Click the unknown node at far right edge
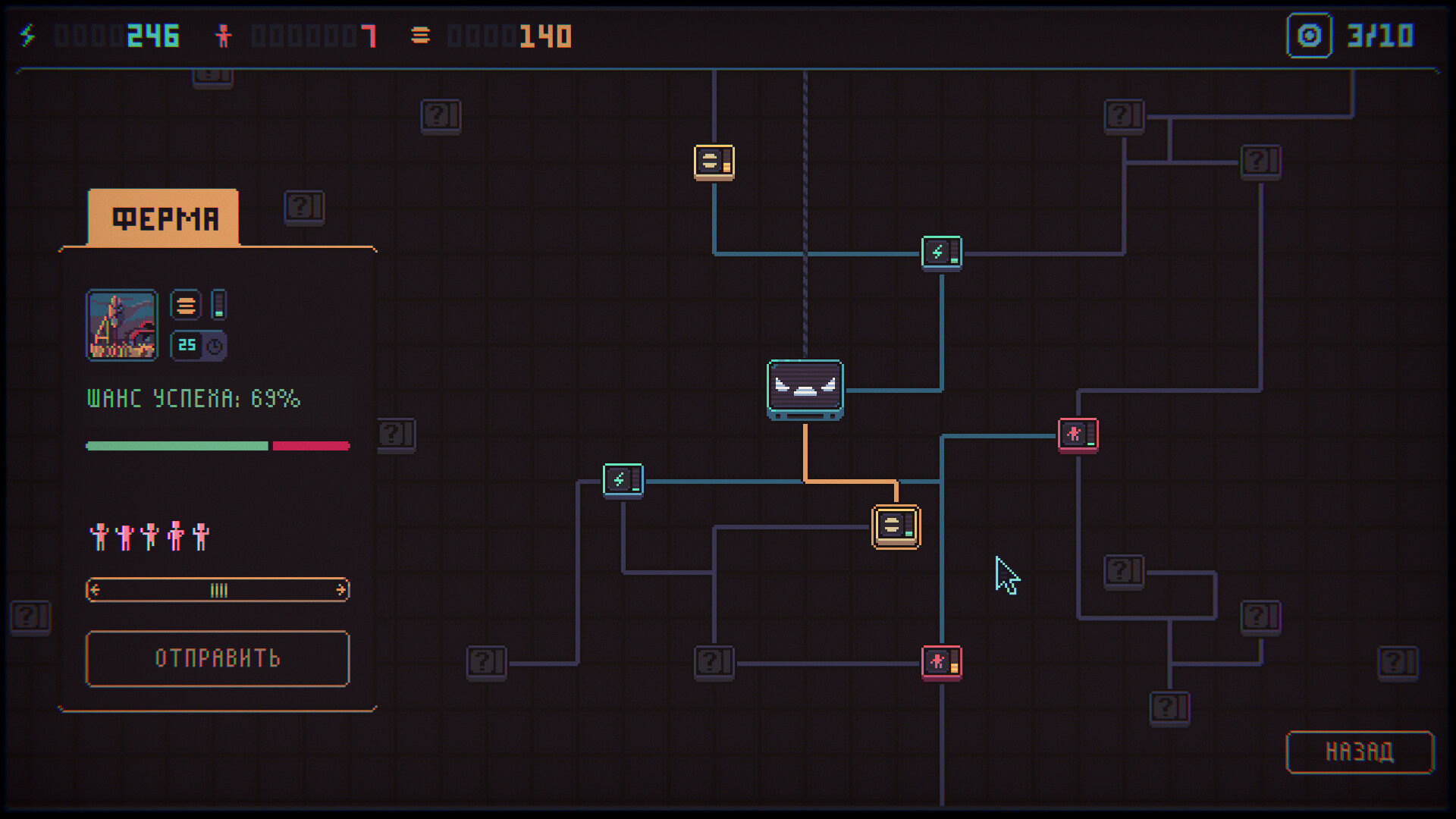This screenshot has height=819, width=1456. click(x=1398, y=662)
